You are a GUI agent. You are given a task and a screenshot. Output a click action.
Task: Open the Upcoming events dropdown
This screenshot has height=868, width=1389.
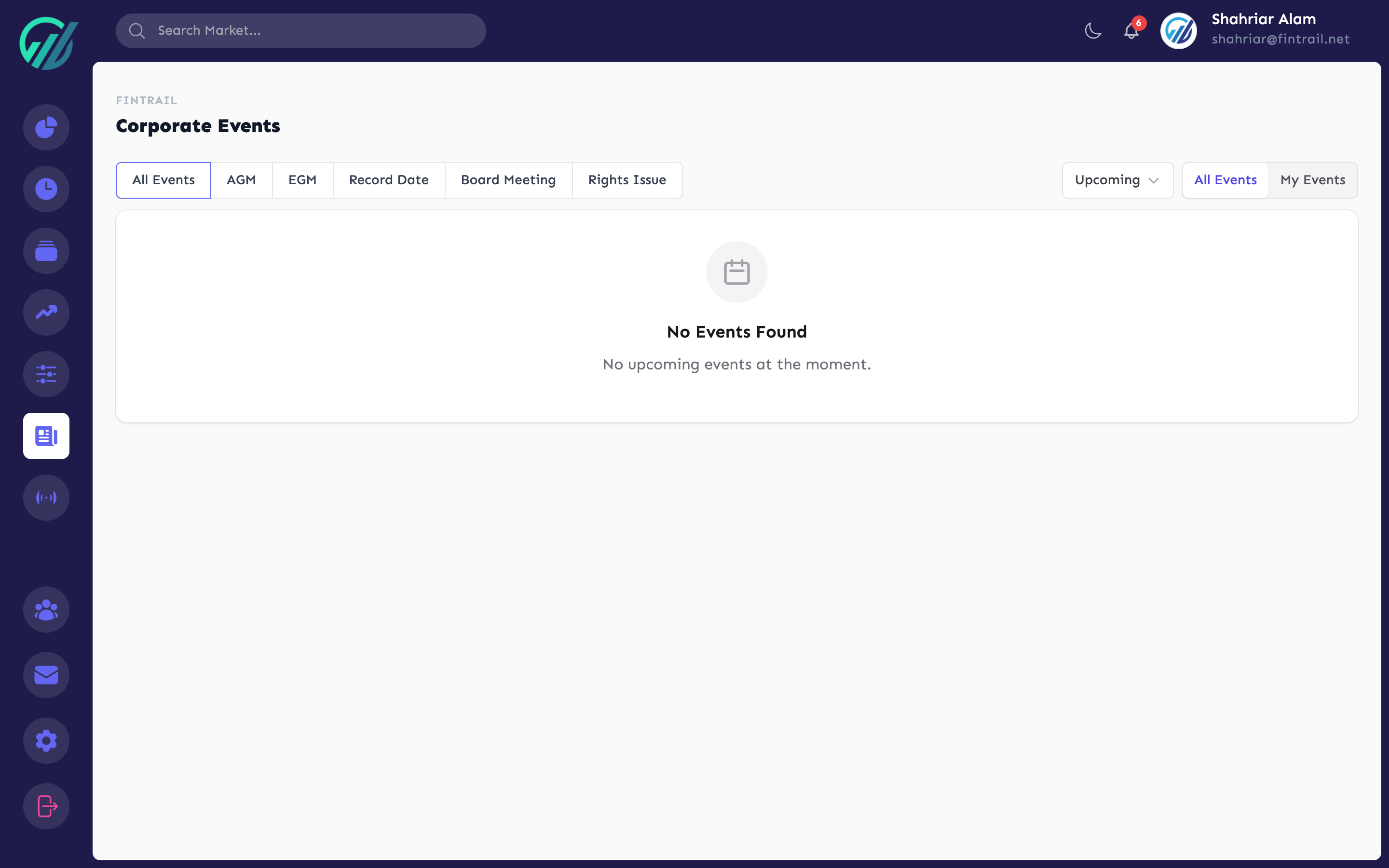point(1117,180)
